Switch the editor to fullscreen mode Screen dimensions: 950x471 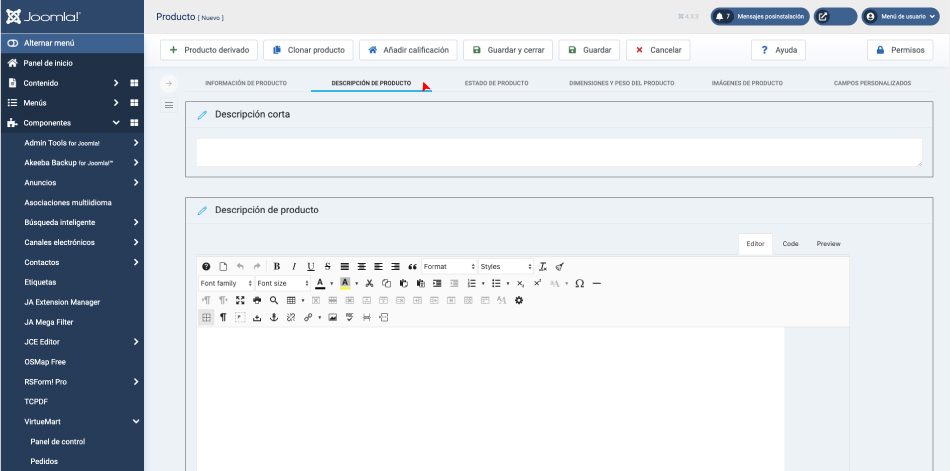240,300
